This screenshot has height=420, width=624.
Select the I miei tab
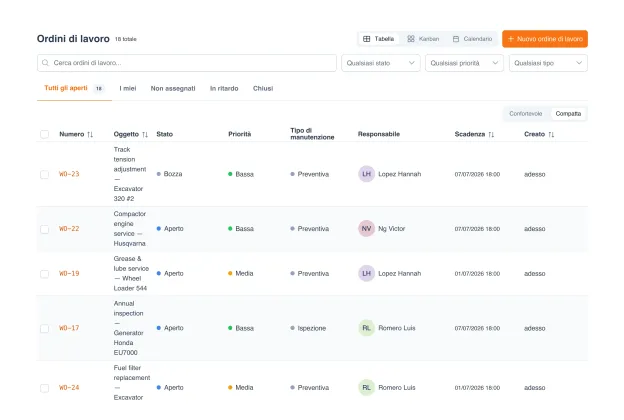click(128, 88)
